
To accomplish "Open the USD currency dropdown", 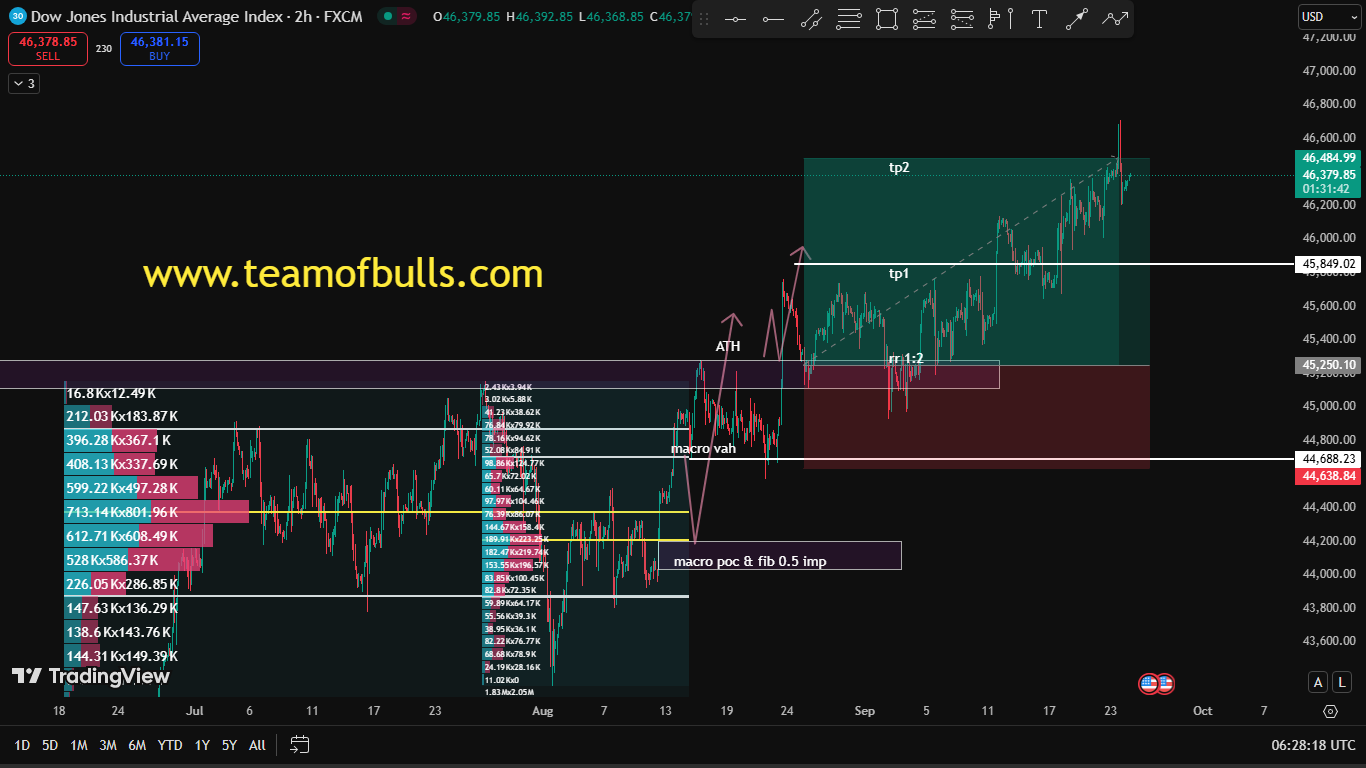I will (1320, 16).
